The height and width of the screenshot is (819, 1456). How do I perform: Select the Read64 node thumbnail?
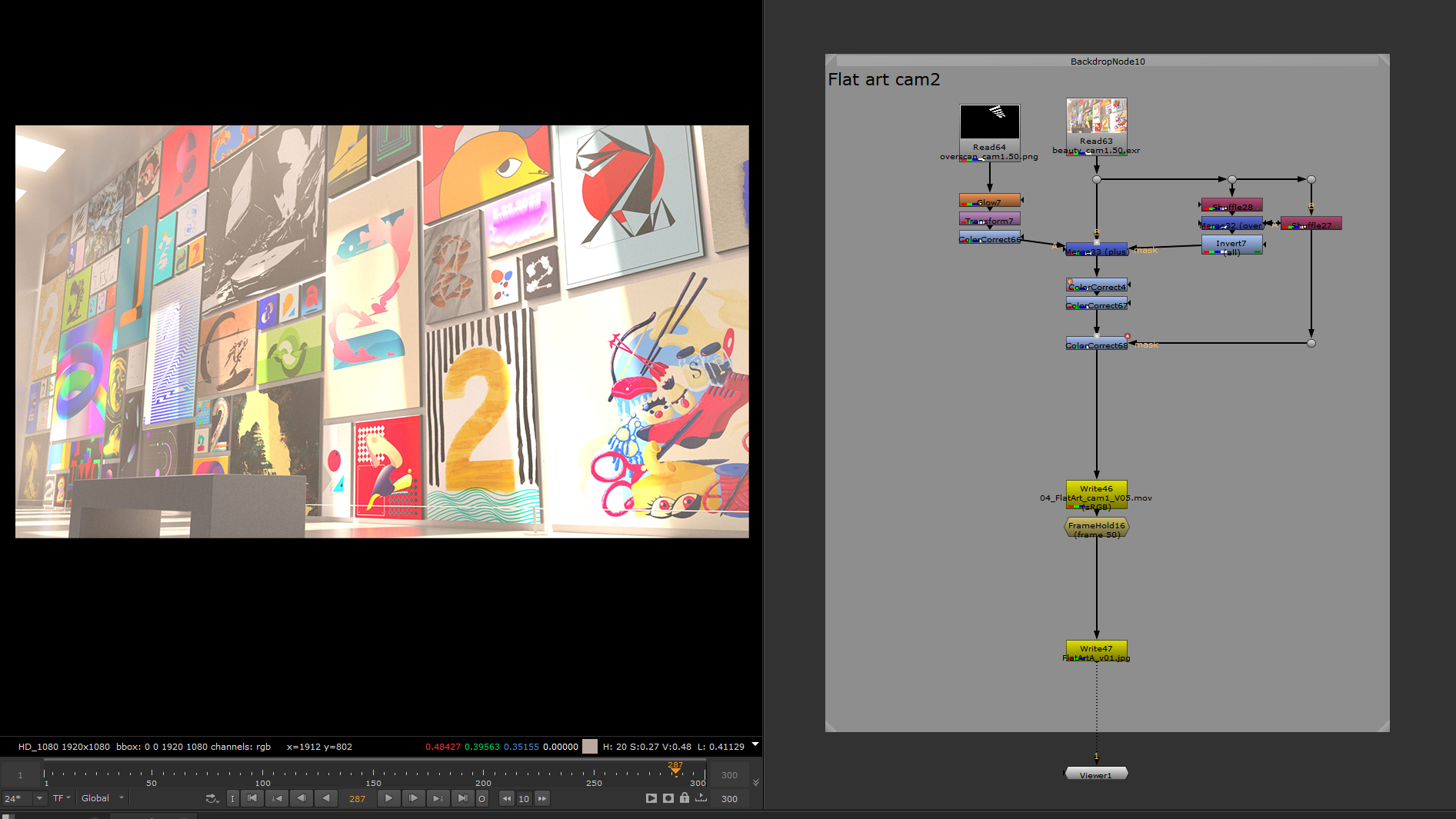pyautogui.click(x=989, y=122)
